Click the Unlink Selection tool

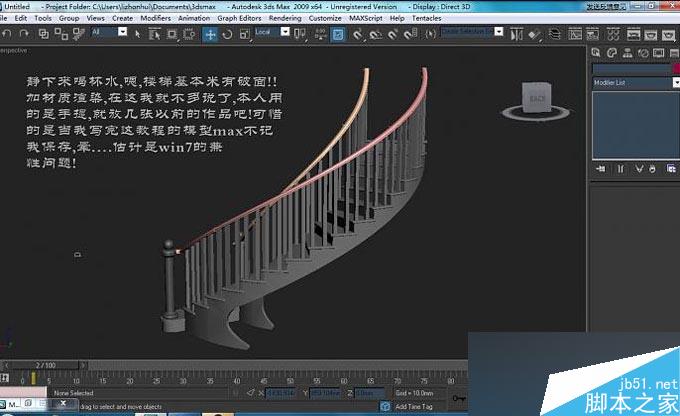pos(61,34)
